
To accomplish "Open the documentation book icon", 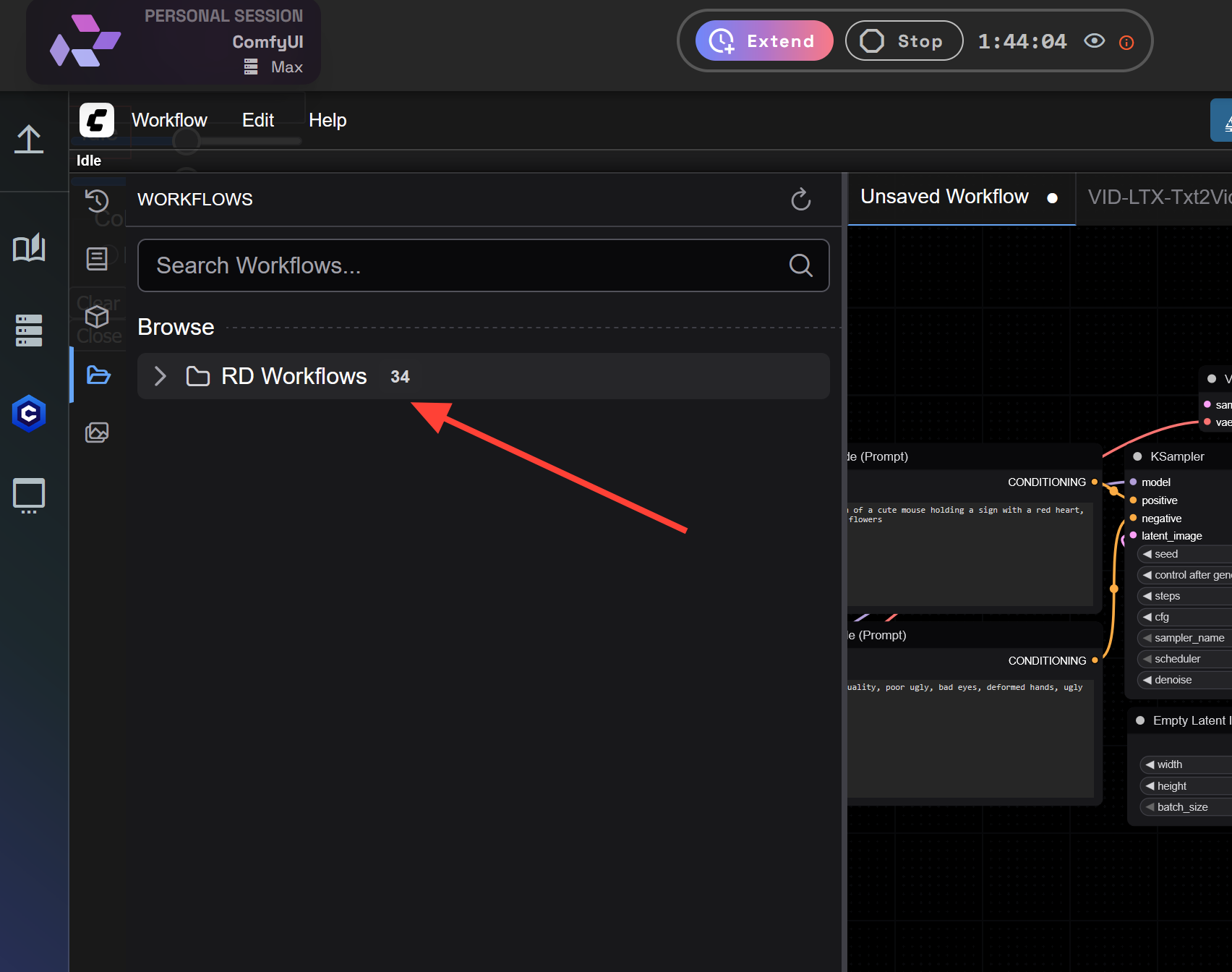I will 29,248.
